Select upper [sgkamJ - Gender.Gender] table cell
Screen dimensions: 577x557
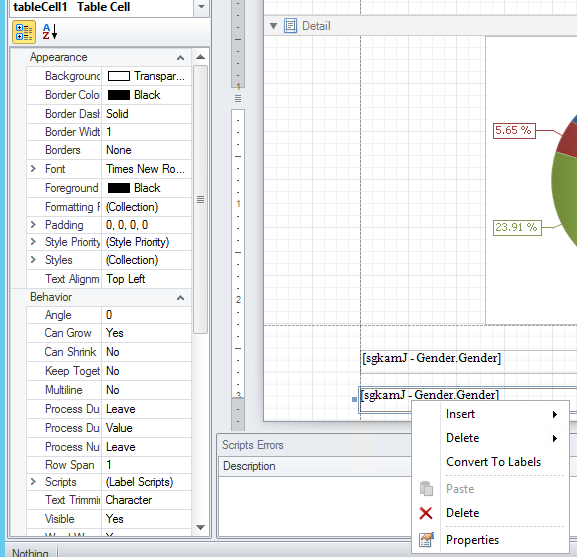click(x=468, y=362)
